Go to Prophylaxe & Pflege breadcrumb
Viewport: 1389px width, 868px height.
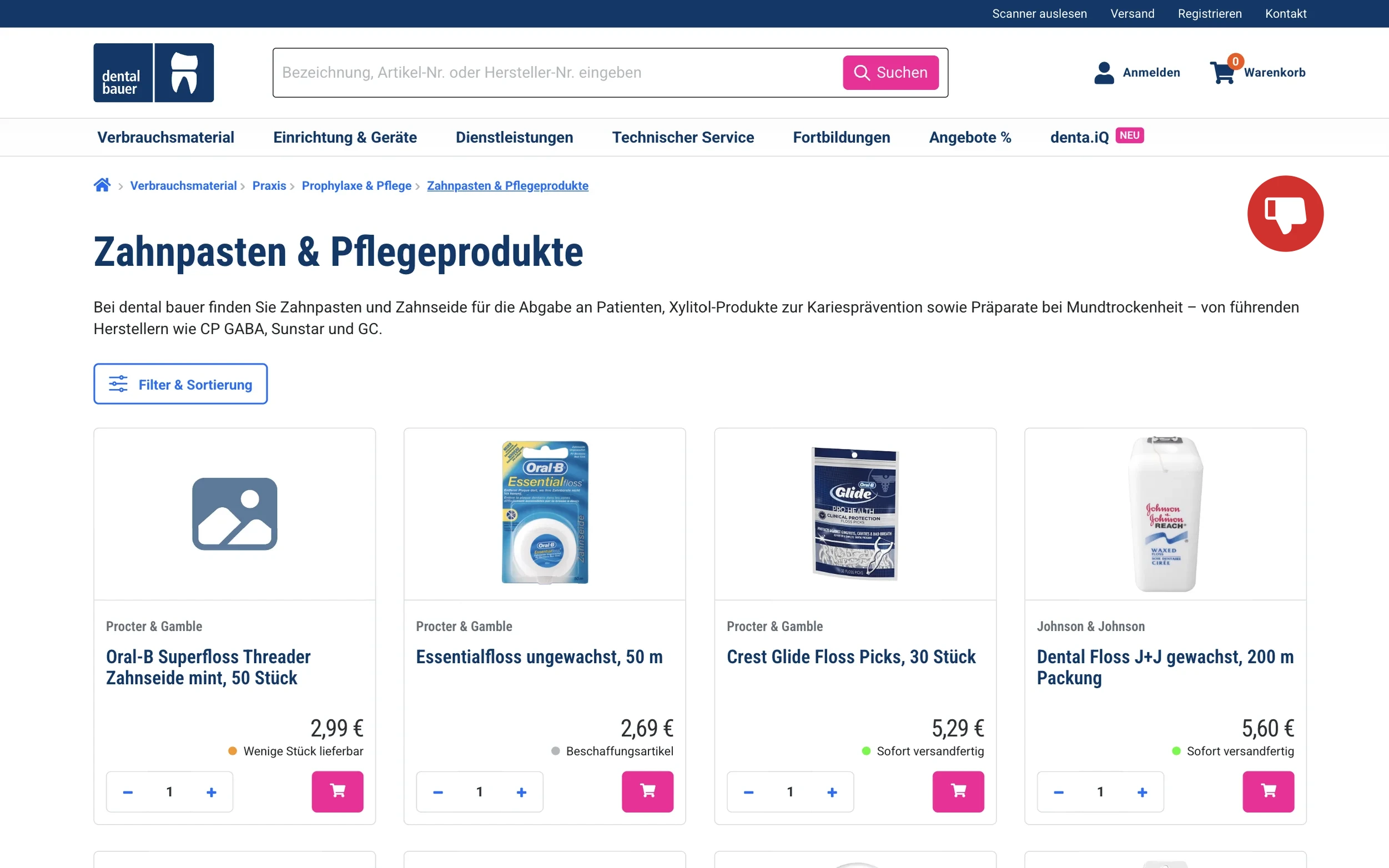tap(356, 185)
